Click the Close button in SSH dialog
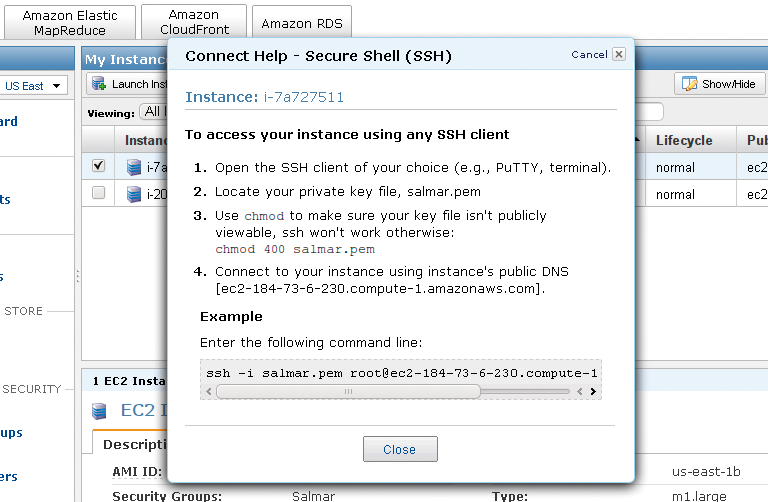 point(400,449)
